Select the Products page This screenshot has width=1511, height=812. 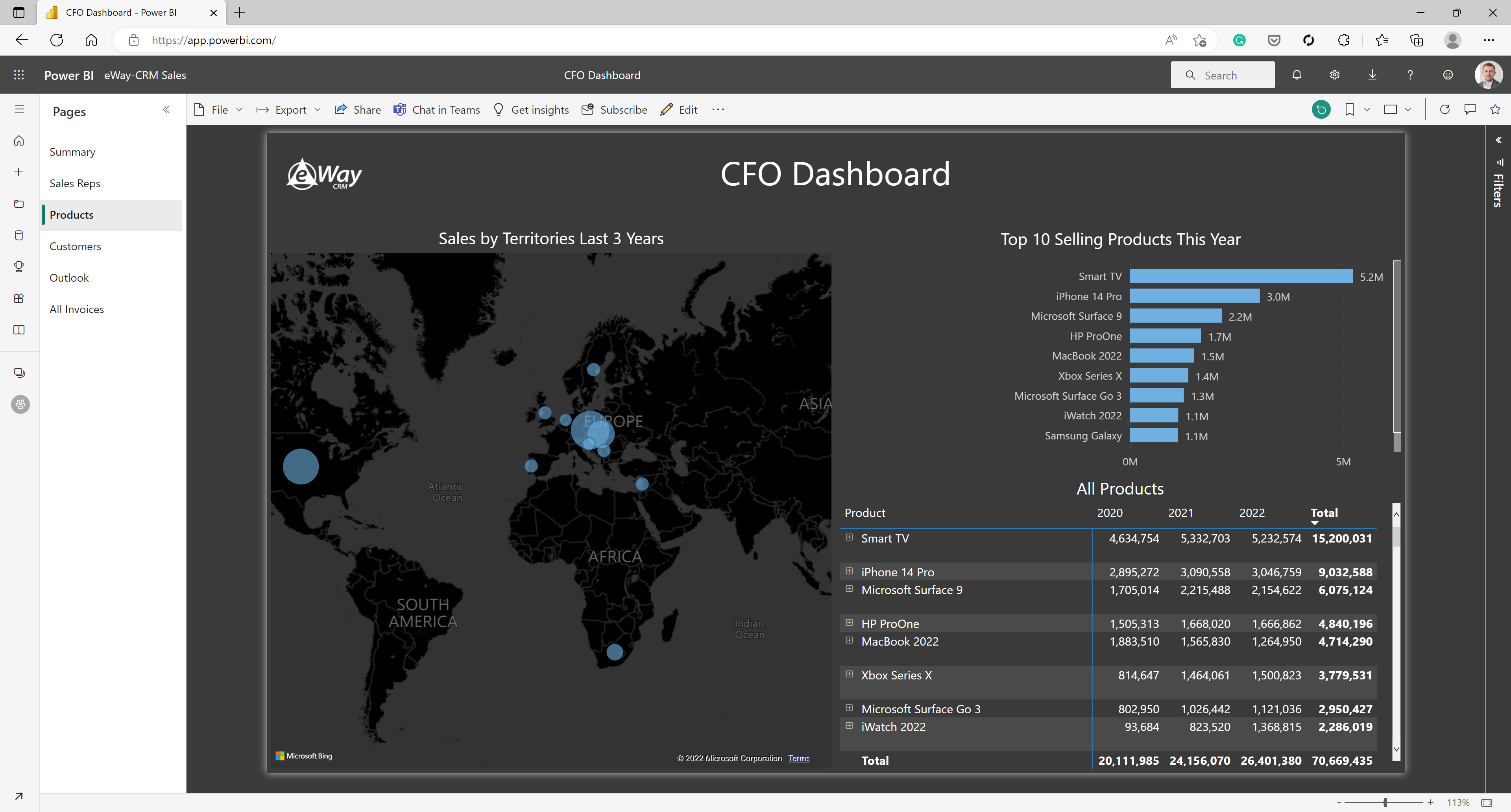(x=111, y=215)
